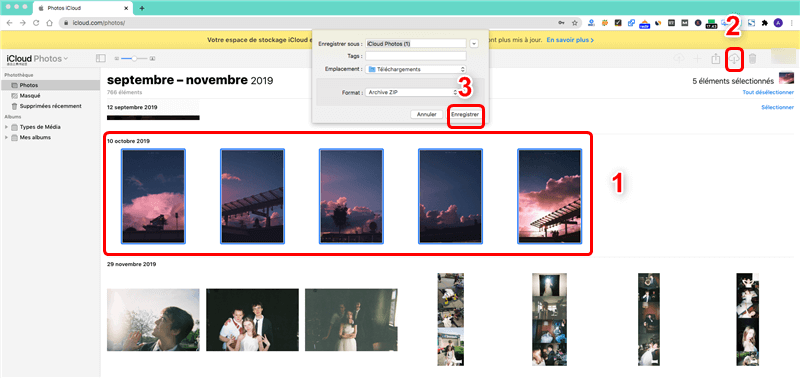Expand the Types de Média album group

pos(6,127)
